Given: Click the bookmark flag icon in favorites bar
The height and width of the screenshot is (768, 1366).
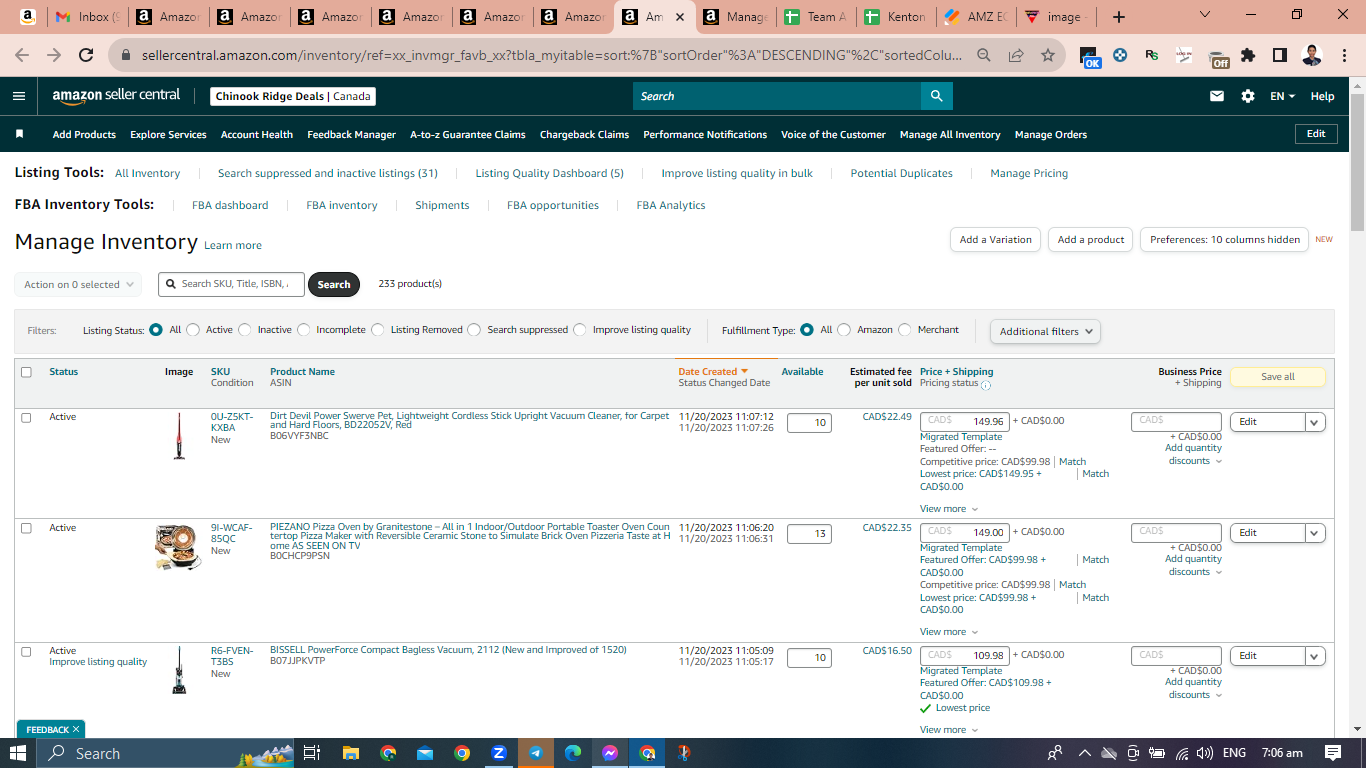Looking at the screenshot, I should [19, 134].
